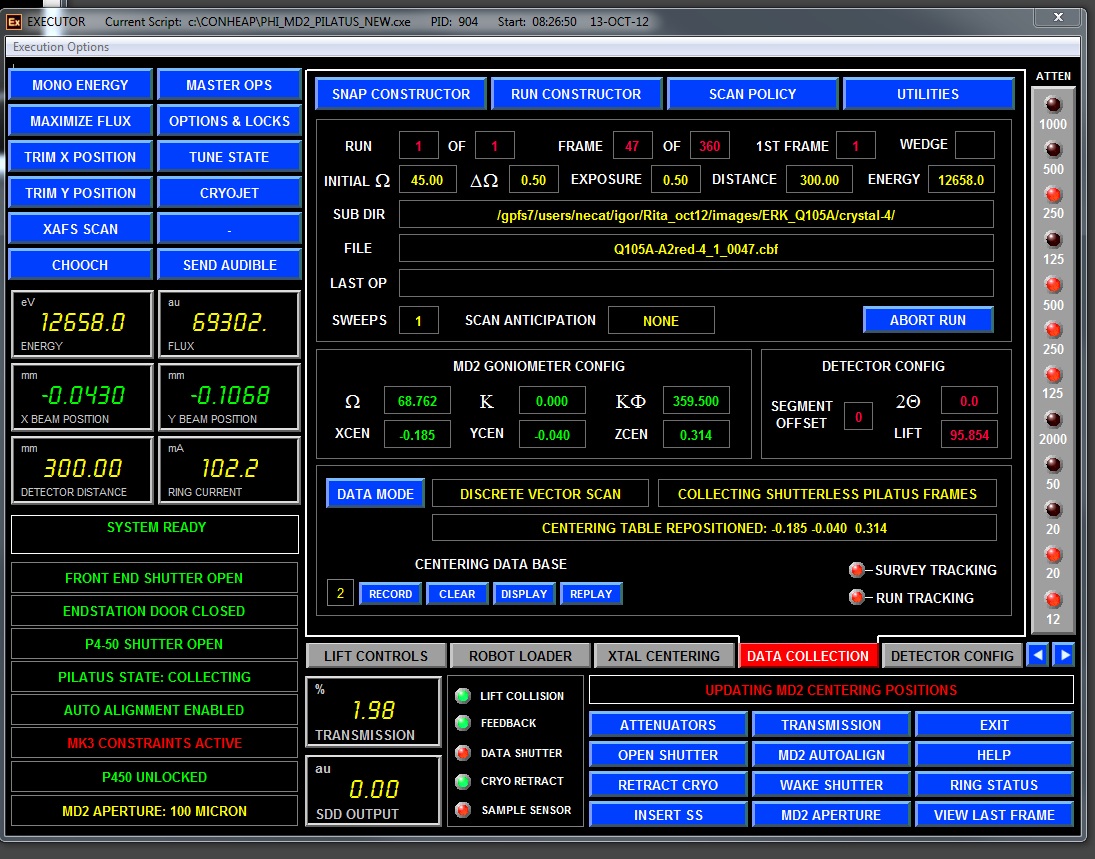The height and width of the screenshot is (859, 1095).
Task: Click the Data Shutter status LED
Action: tap(462, 753)
